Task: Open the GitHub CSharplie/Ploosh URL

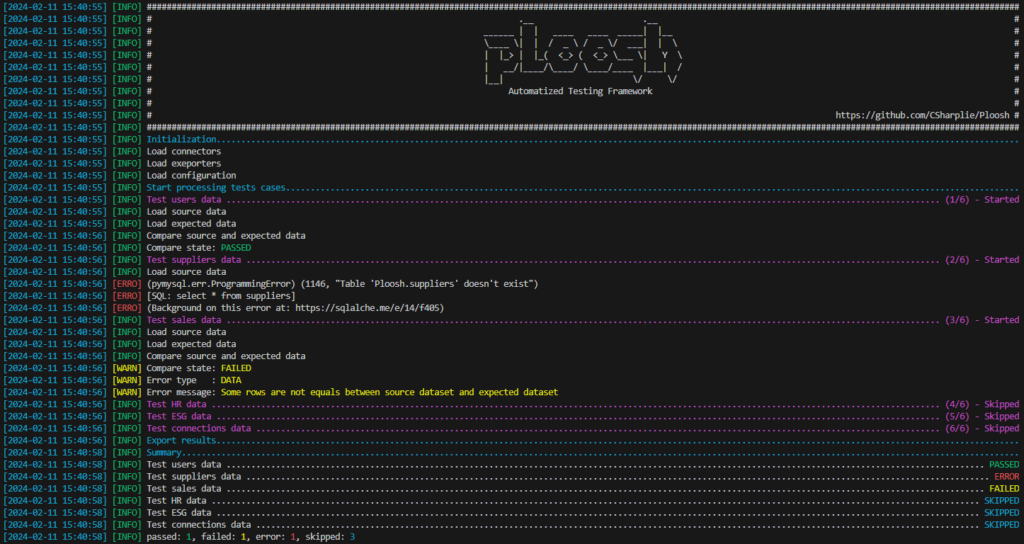Action: [922, 115]
